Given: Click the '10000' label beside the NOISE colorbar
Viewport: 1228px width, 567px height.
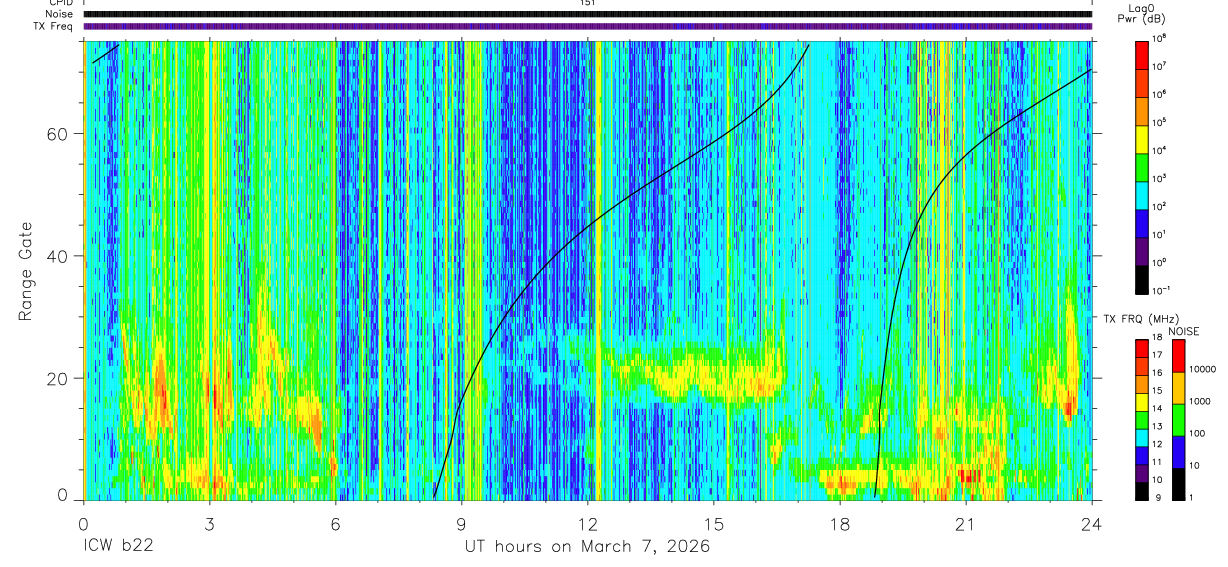Looking at the screenshot, I should pos(1202,369).
